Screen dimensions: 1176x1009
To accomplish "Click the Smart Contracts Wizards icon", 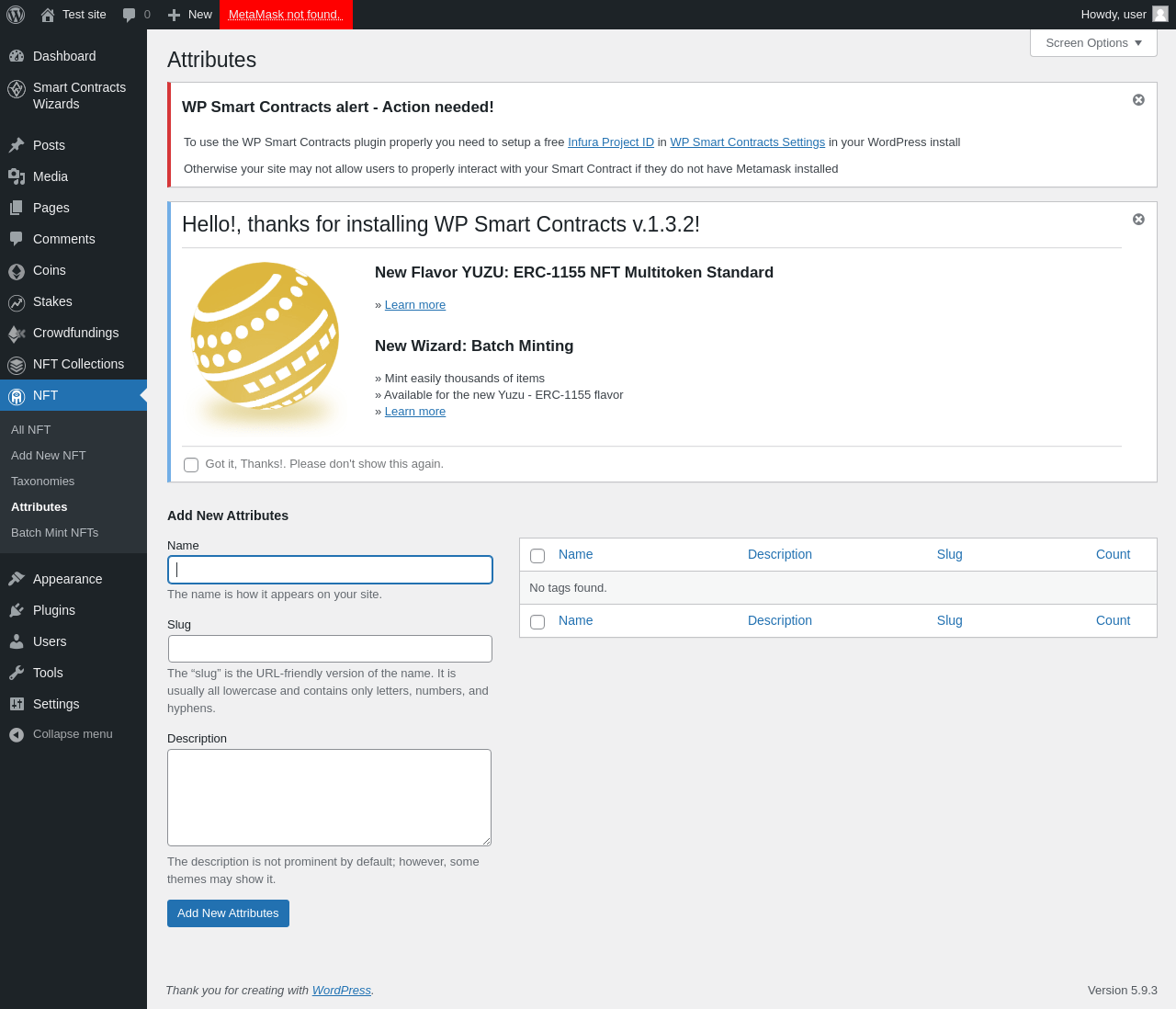I will click(17, 89).
